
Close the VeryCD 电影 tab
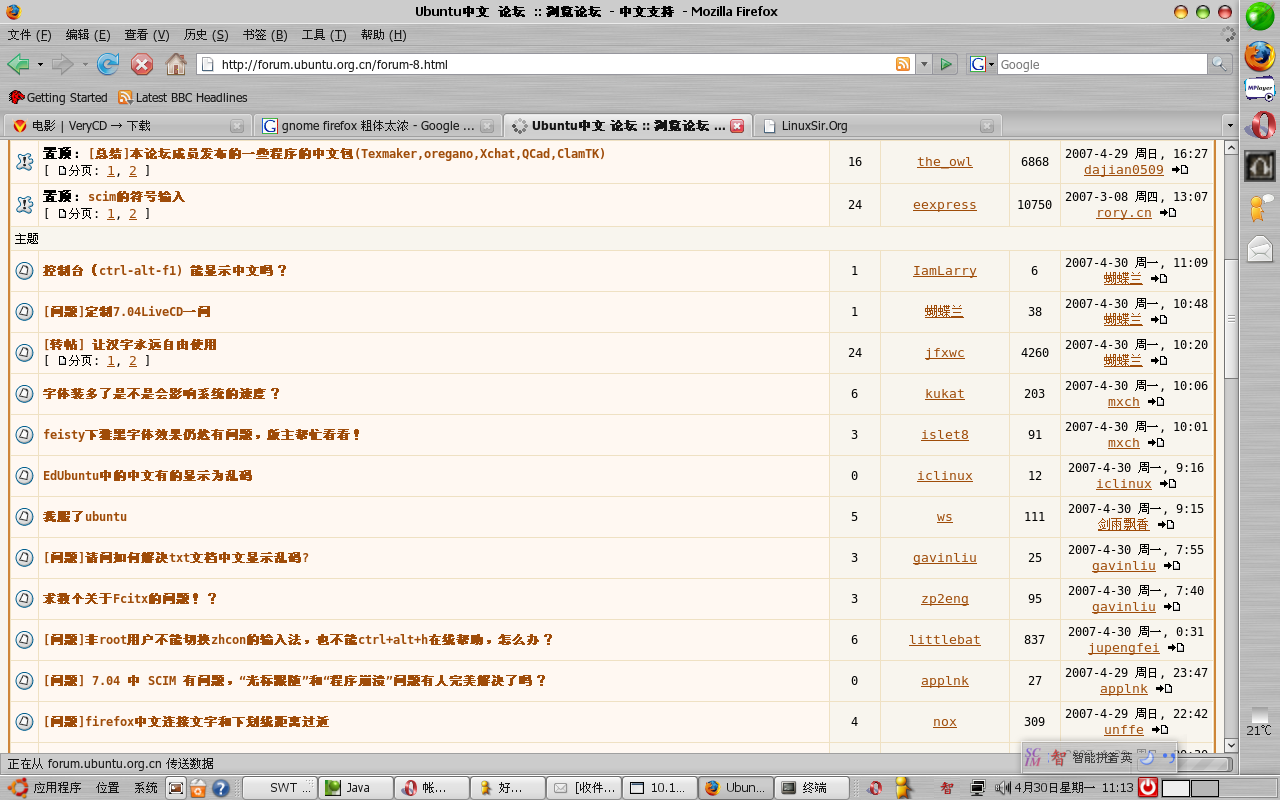237,126
